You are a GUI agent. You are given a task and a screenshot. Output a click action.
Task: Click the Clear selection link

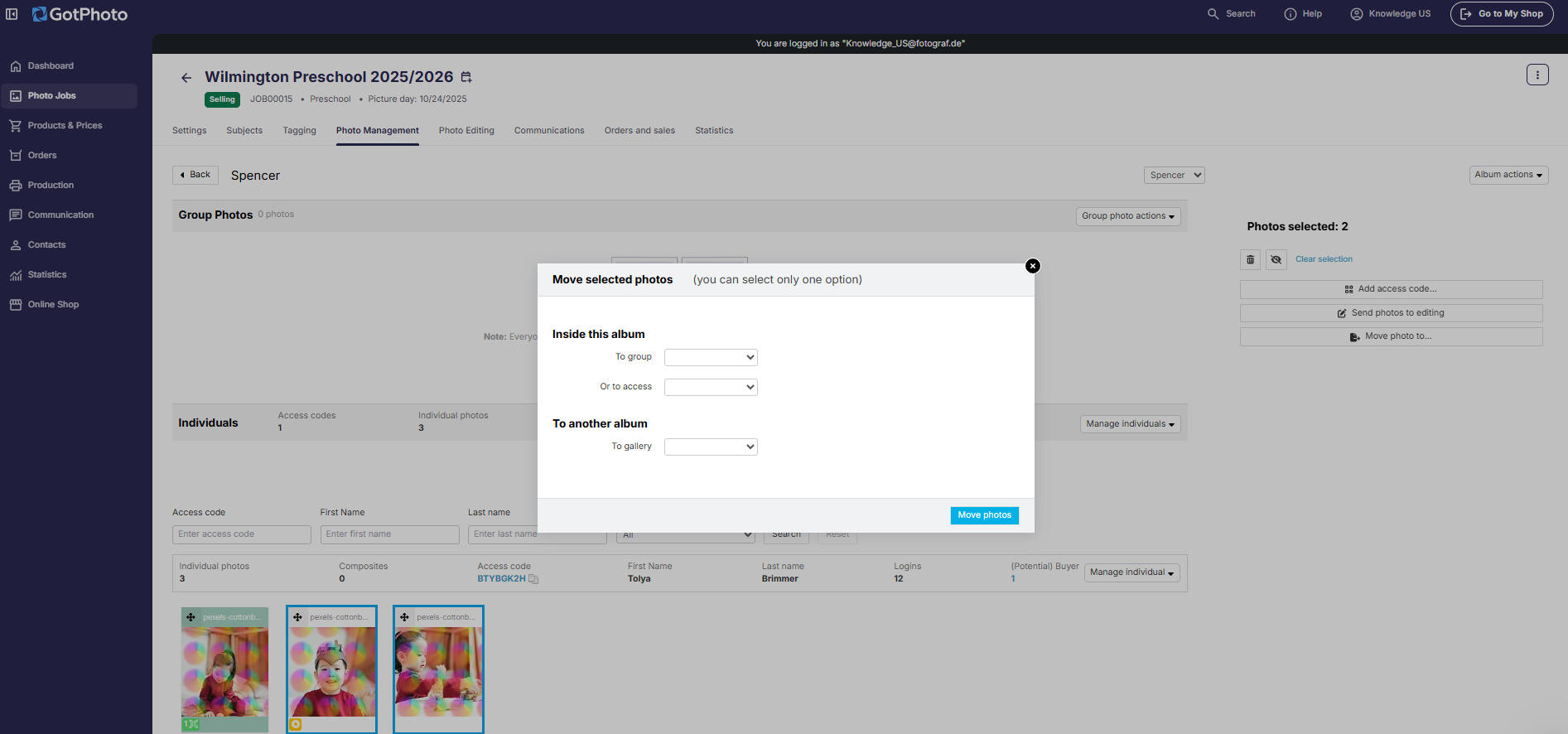(x=1324, y=259)
